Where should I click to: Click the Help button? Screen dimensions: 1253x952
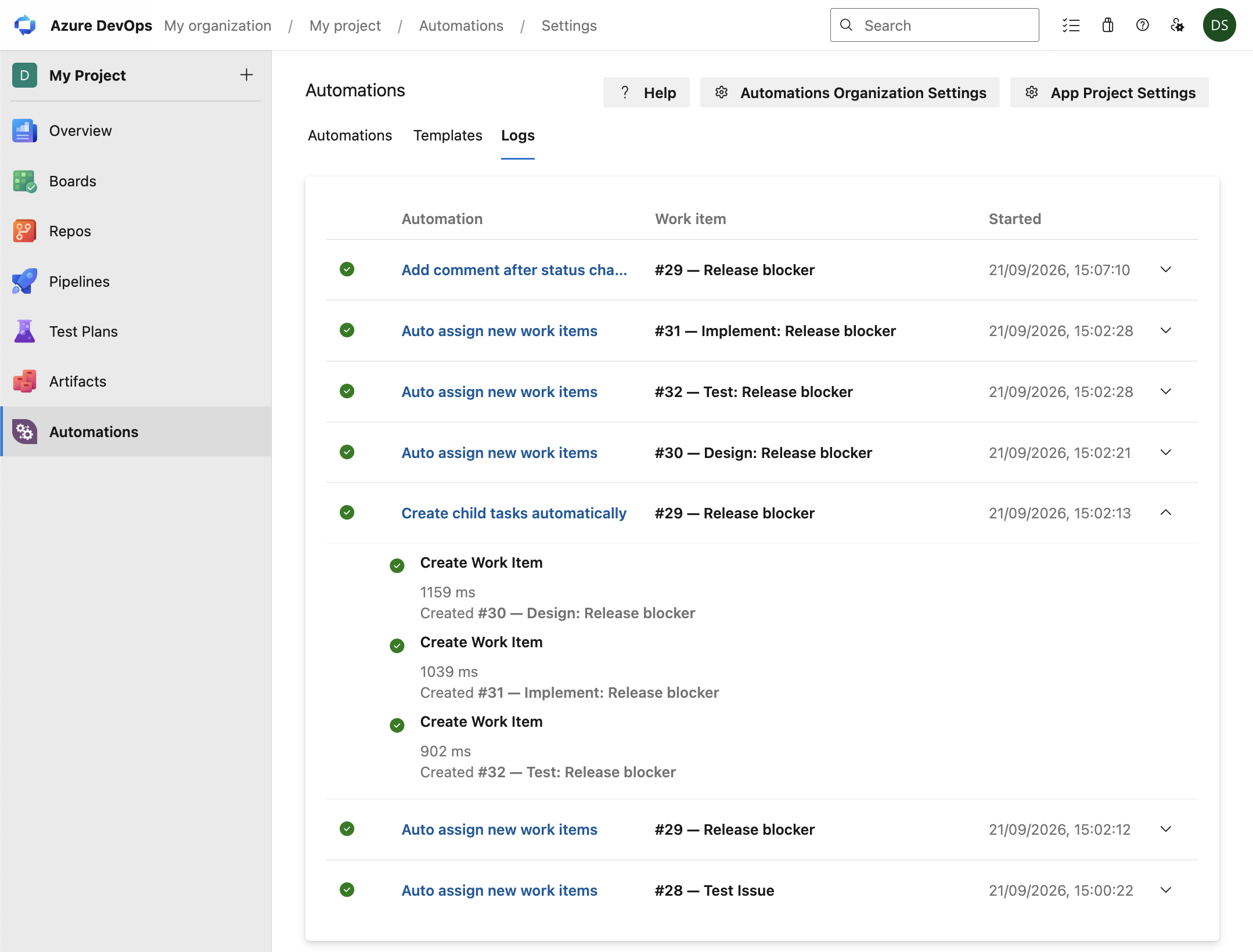(x=646, y=92)
